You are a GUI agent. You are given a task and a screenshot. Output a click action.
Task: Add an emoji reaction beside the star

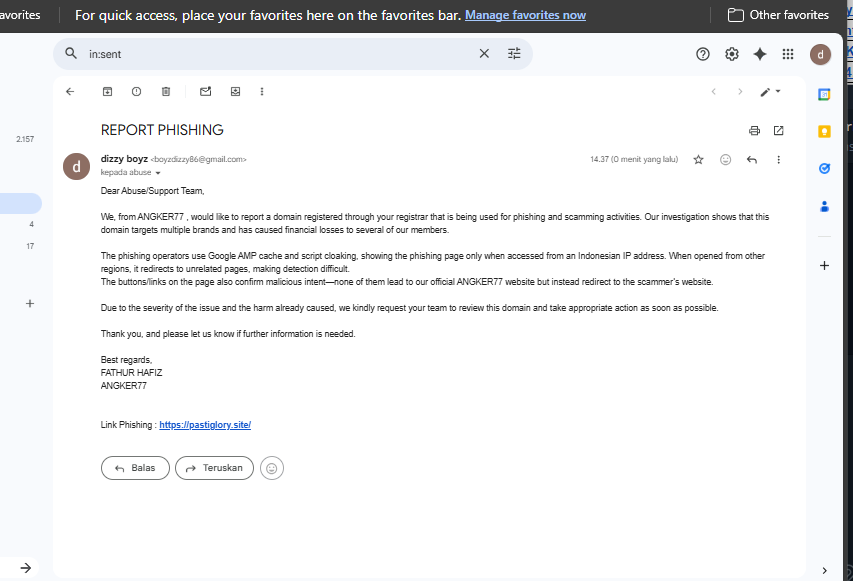[725, 159]
